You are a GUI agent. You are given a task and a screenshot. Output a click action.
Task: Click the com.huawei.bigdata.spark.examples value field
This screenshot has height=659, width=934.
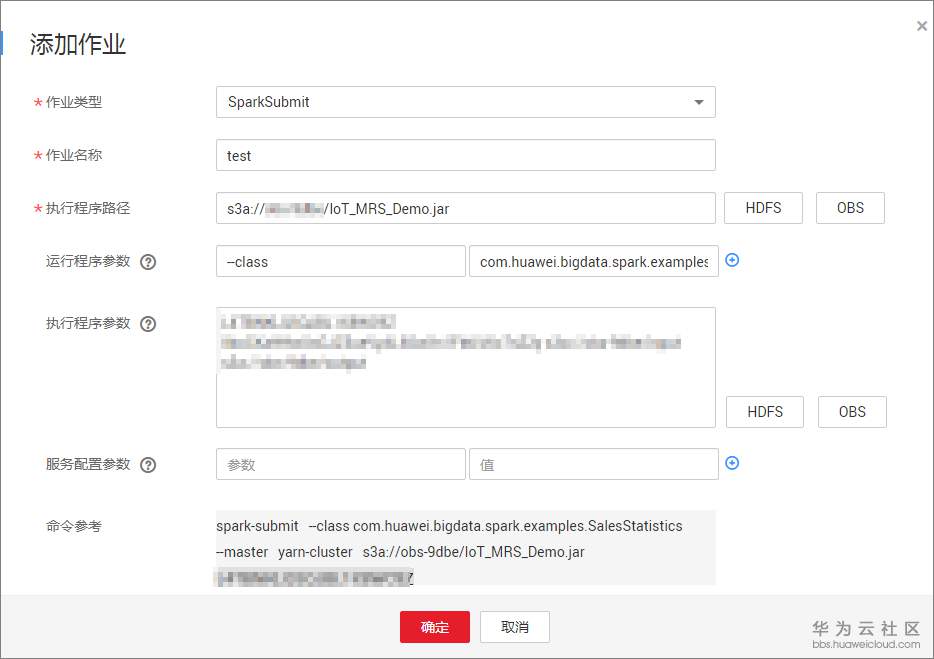[x=594, y=261]
